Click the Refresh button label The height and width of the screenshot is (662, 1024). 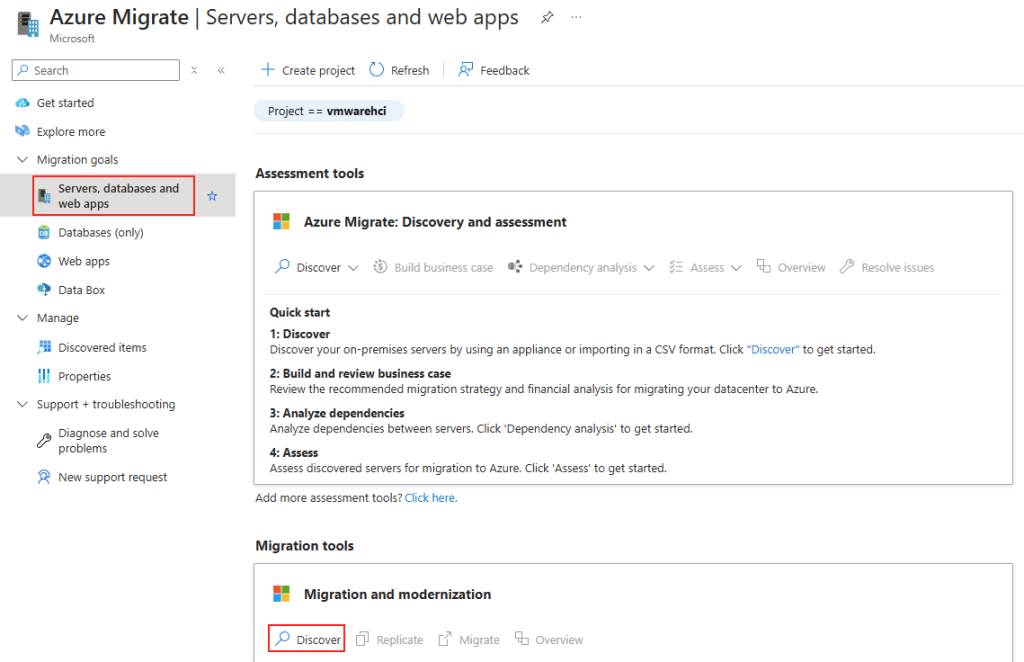coord(410,71)
